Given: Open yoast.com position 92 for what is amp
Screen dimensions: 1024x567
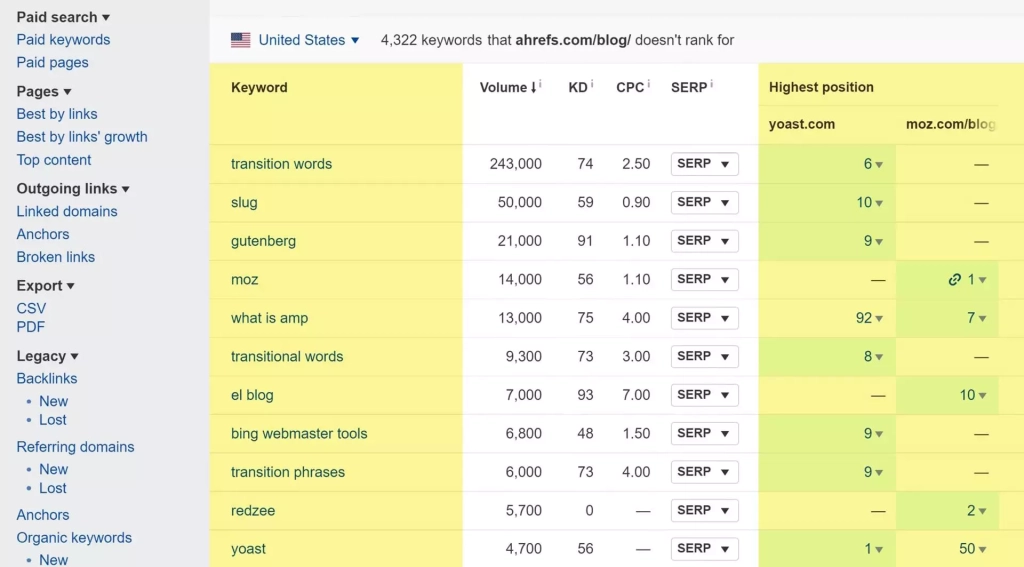Looking at the screenshot, I should pyautogui.click(x=870, y=318).
